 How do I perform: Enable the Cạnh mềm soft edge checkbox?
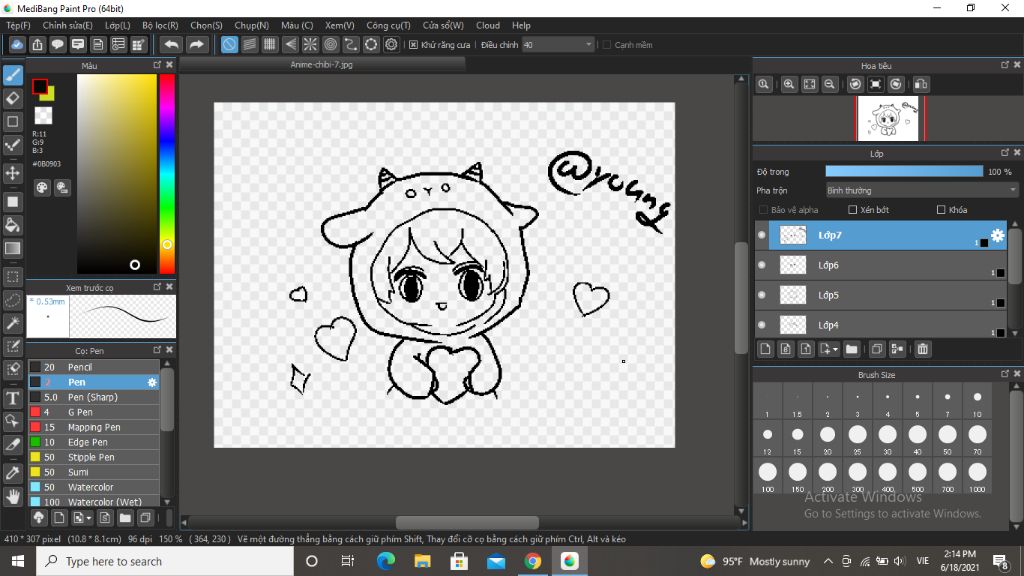[607, 45]
